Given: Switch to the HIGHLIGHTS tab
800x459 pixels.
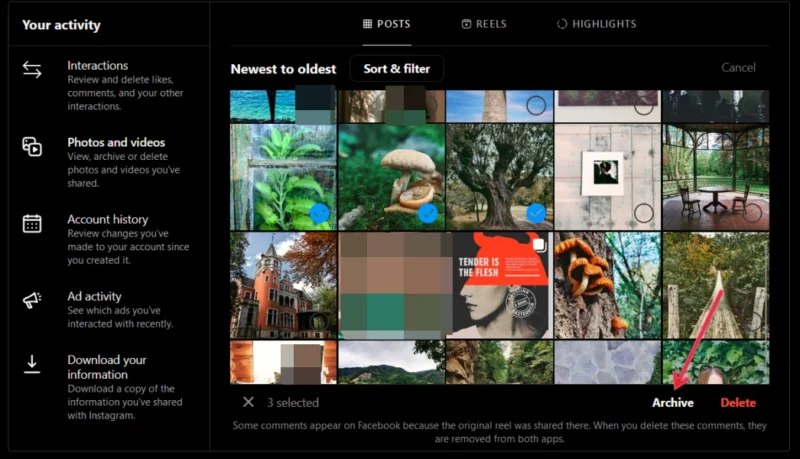Looking at the screenshot, I should 596,24.
